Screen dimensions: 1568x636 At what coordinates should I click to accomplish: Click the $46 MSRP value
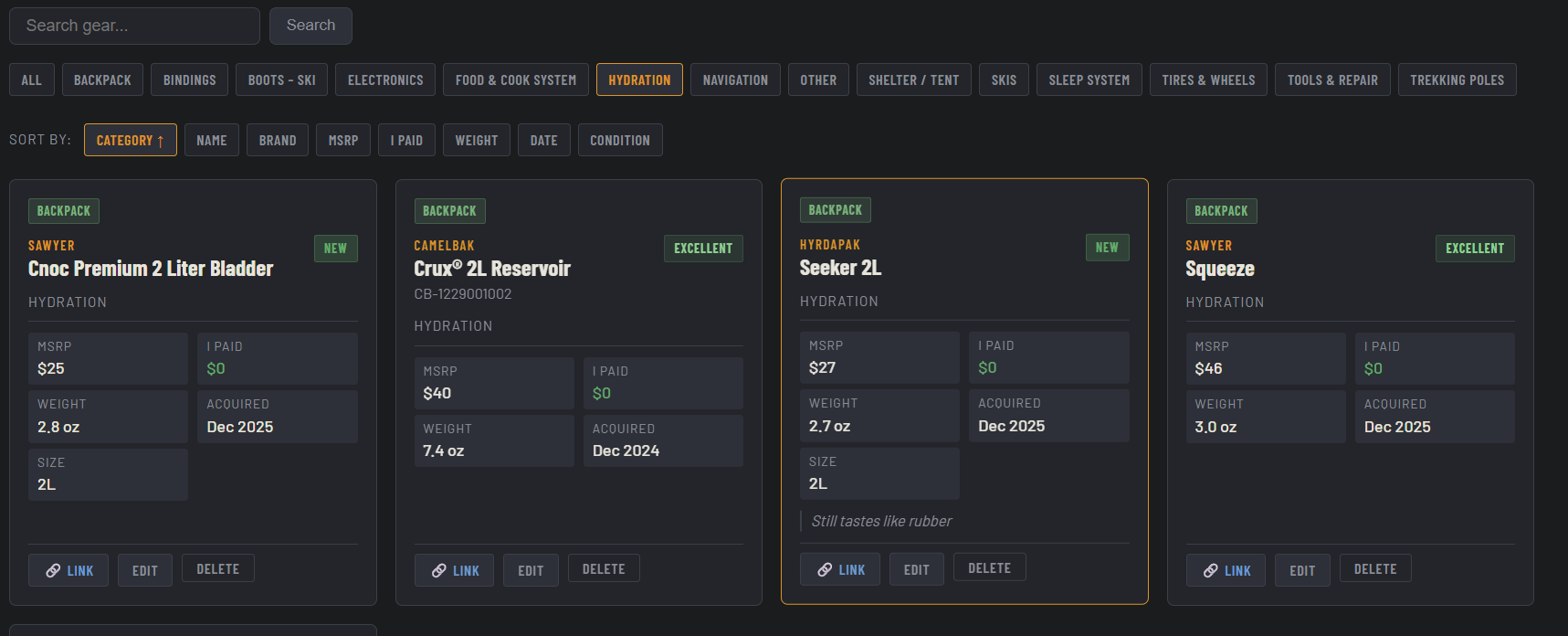[x=1209, y=368]
